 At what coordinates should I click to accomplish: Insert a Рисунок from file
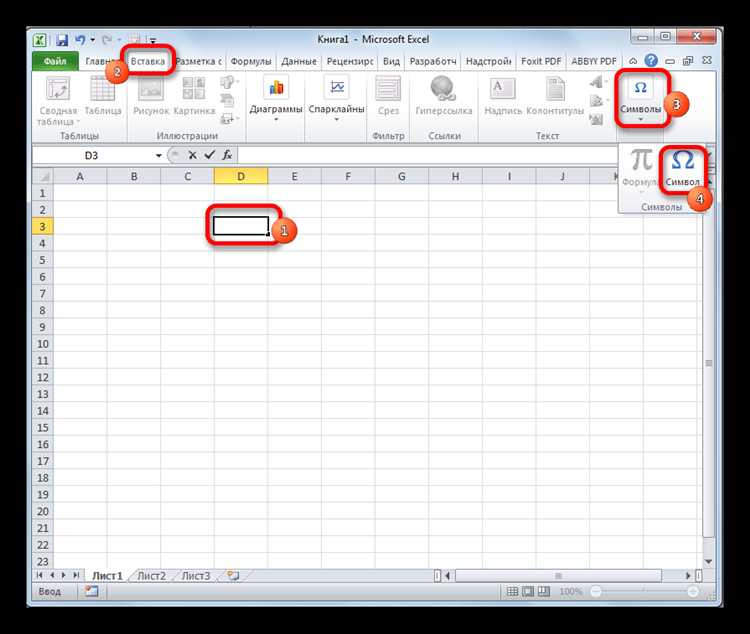[151, 96]
